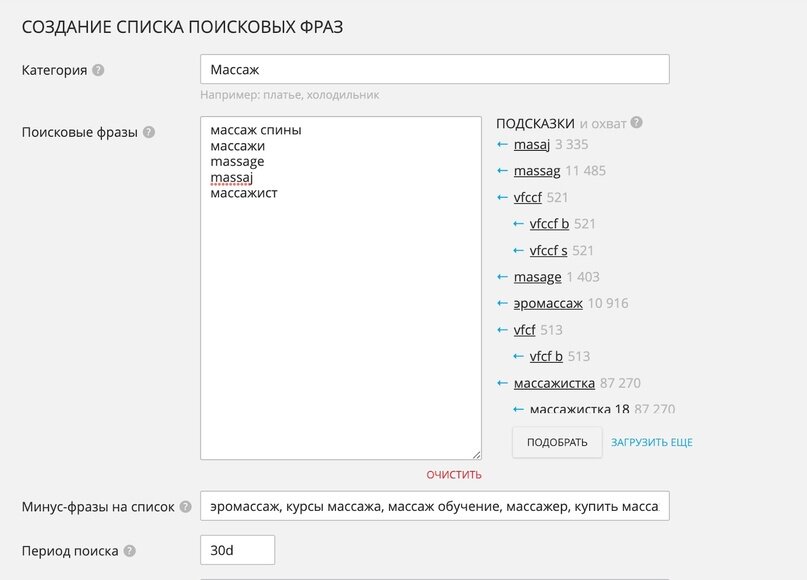The width and height of the screenshot is (807, 580).
Task: Click the vfccf suggestion link
Action: pyautogui.click(x=528, y=198)
